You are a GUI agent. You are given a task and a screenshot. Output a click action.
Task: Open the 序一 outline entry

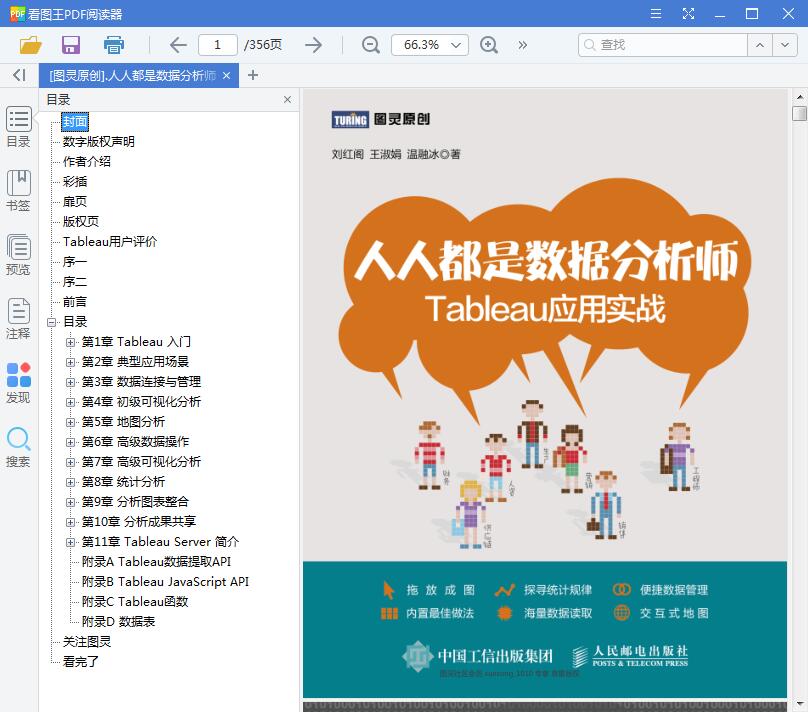[x=75, y=262]
